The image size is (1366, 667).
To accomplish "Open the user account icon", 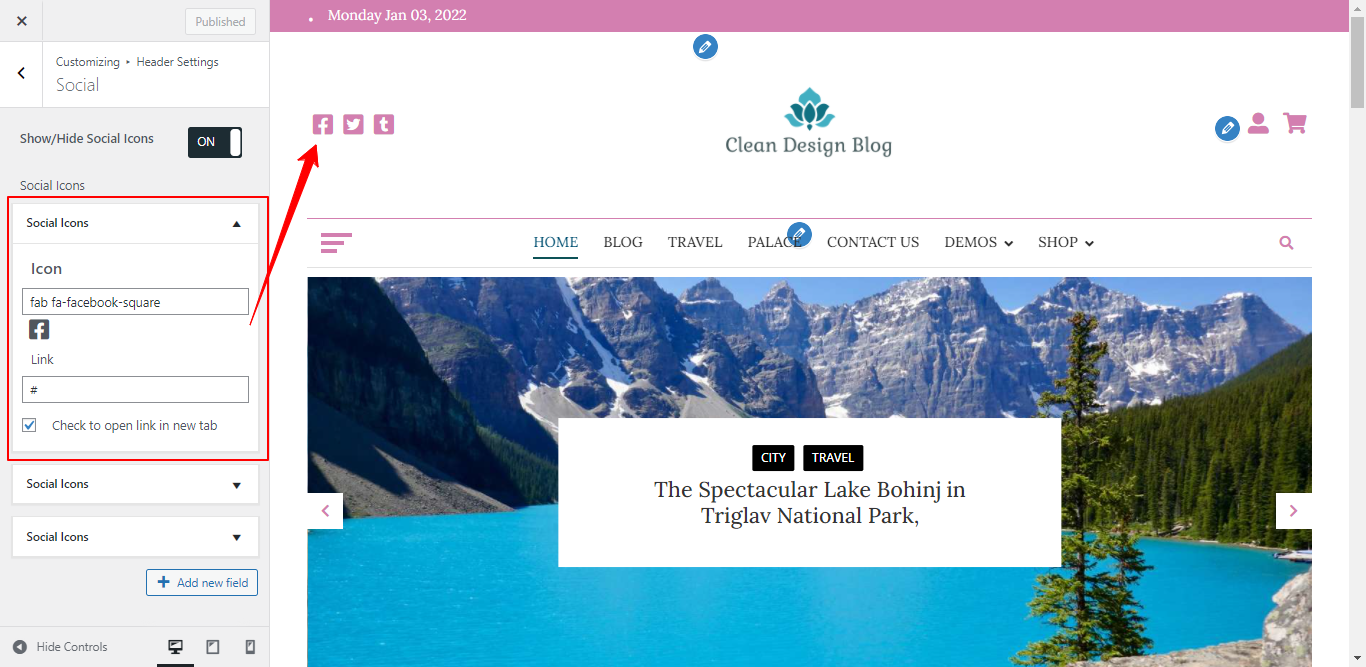I will (x=1258, y=123).
